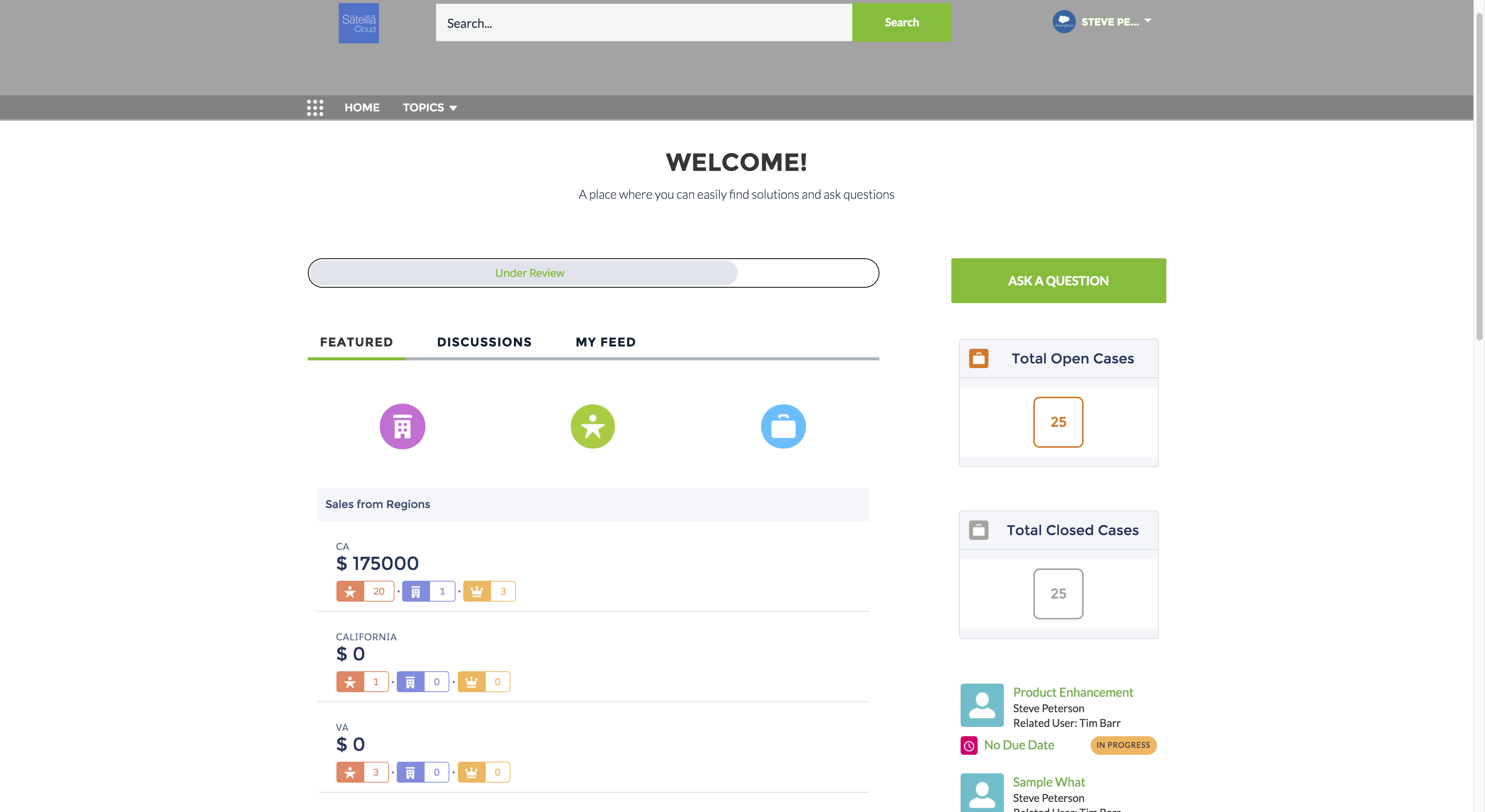Click the Ask a Question button

point(1058,281)
